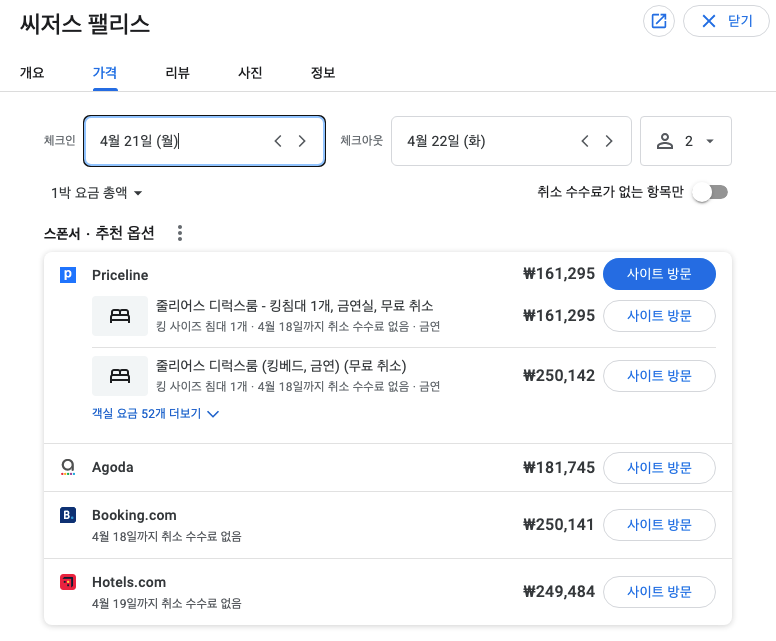Open sponsored options three-dot menu
The width and height of the screenshot is (776, 641).
point(180,233)
